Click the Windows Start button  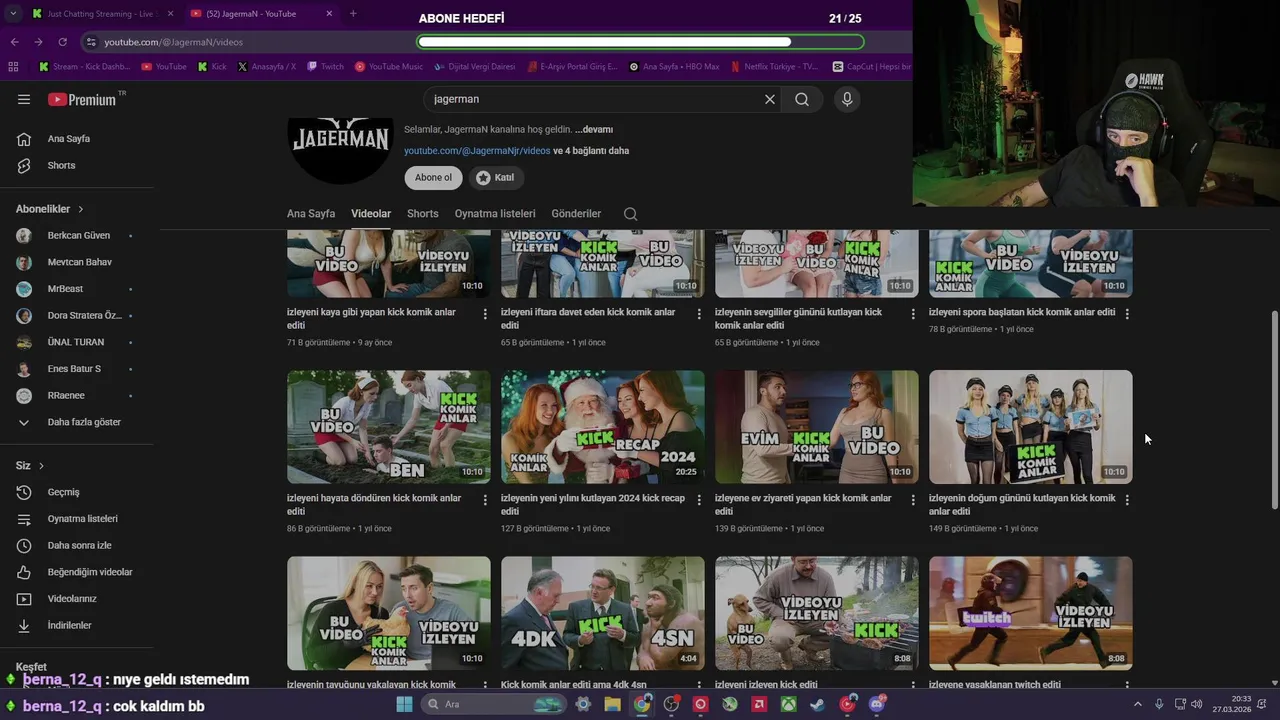point(404,704)
